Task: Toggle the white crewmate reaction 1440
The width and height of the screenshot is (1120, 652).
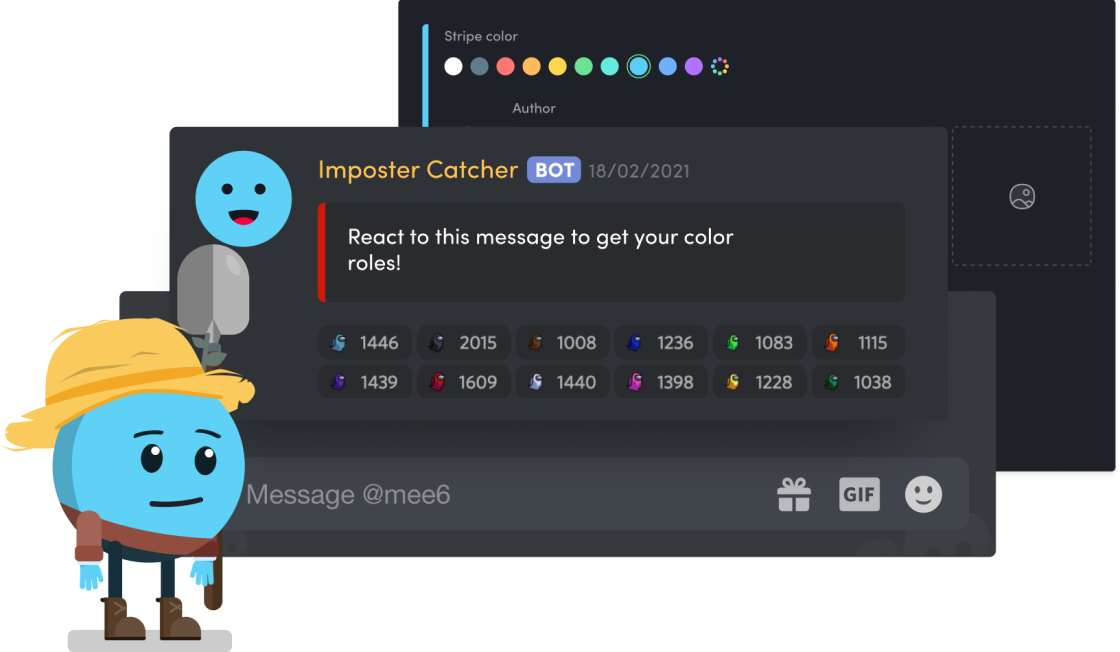Action: (x=562, y=382)
